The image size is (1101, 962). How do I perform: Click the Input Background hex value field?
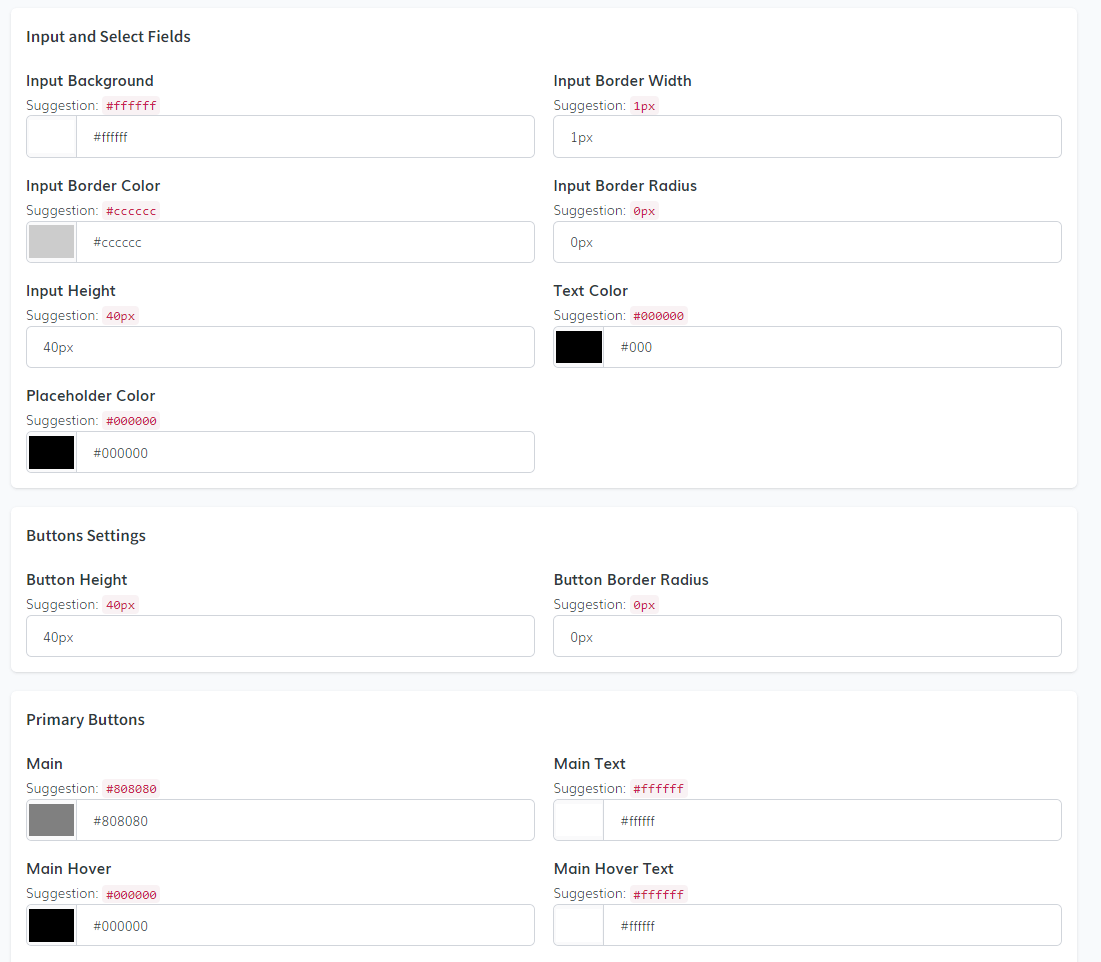click(305, 137)
